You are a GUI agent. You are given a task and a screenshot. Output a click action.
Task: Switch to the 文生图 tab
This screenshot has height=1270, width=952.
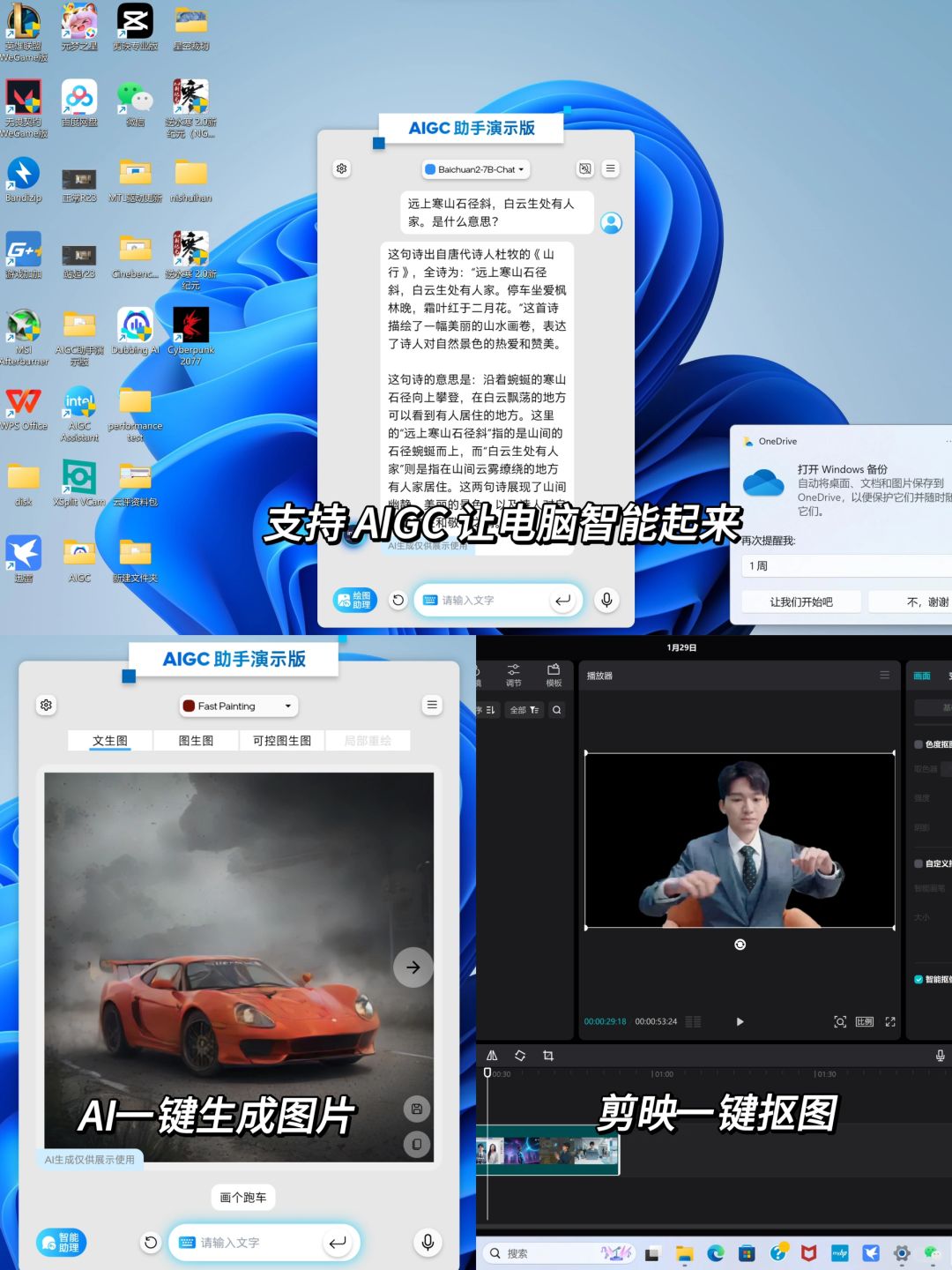coord(110,741)
